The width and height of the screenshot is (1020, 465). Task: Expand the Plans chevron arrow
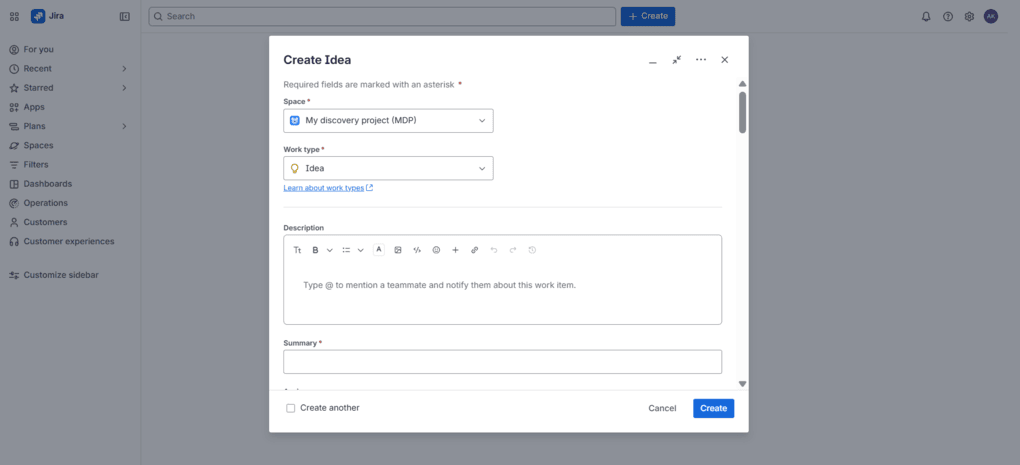click(124, 126)
